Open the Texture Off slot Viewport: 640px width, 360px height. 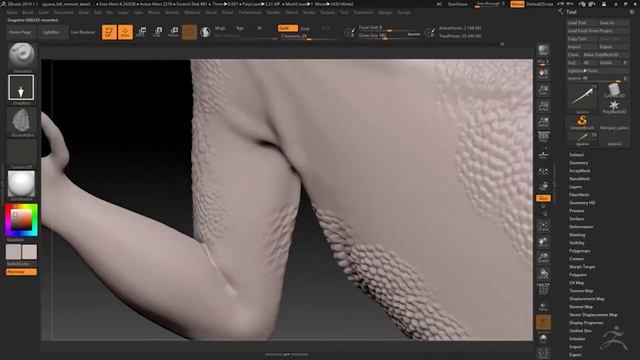click(x=21, y=152)
